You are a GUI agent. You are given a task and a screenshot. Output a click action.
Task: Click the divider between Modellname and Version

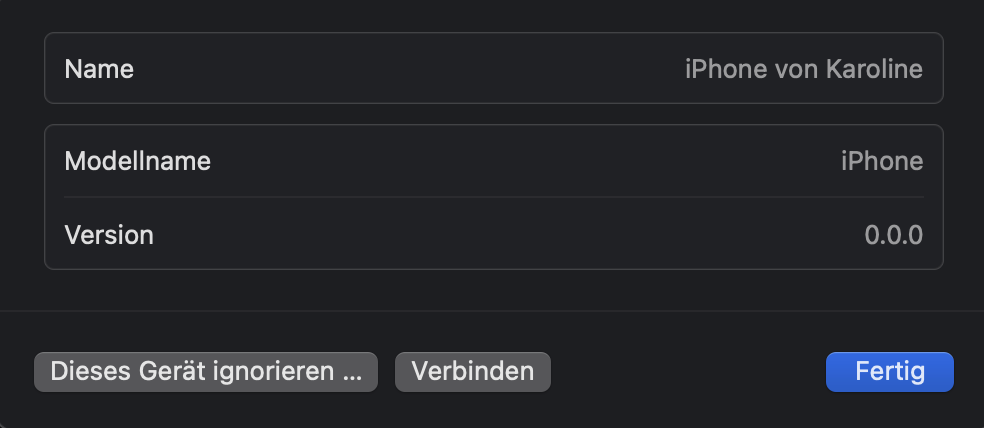(x=494, y=197)
